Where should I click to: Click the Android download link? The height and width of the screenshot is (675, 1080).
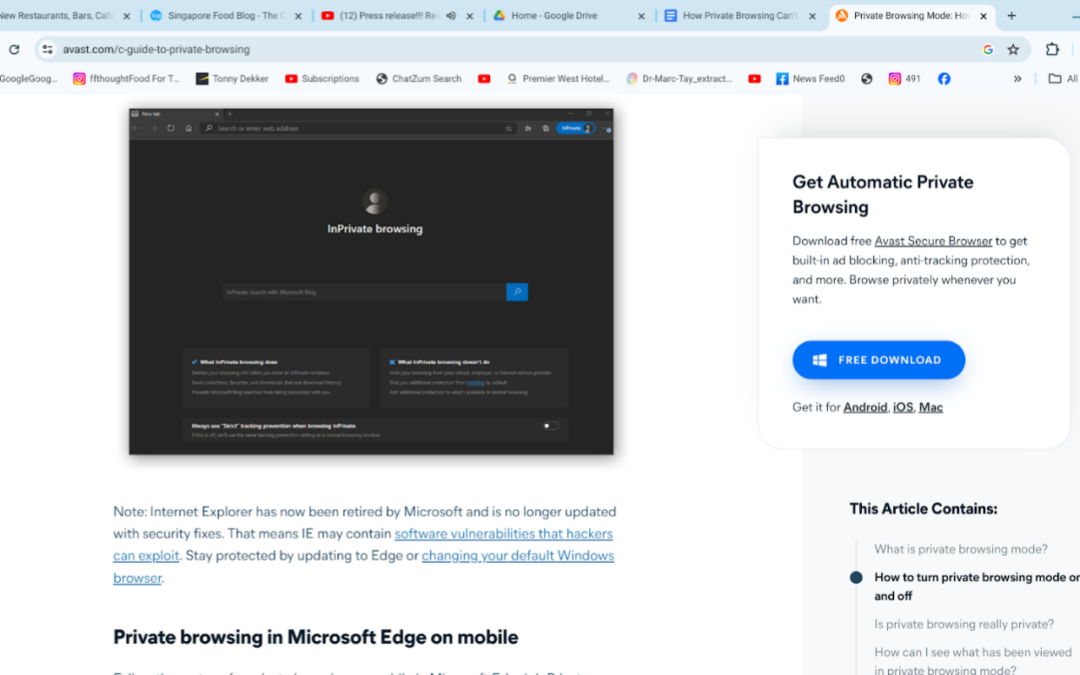(x=864, y=407)
